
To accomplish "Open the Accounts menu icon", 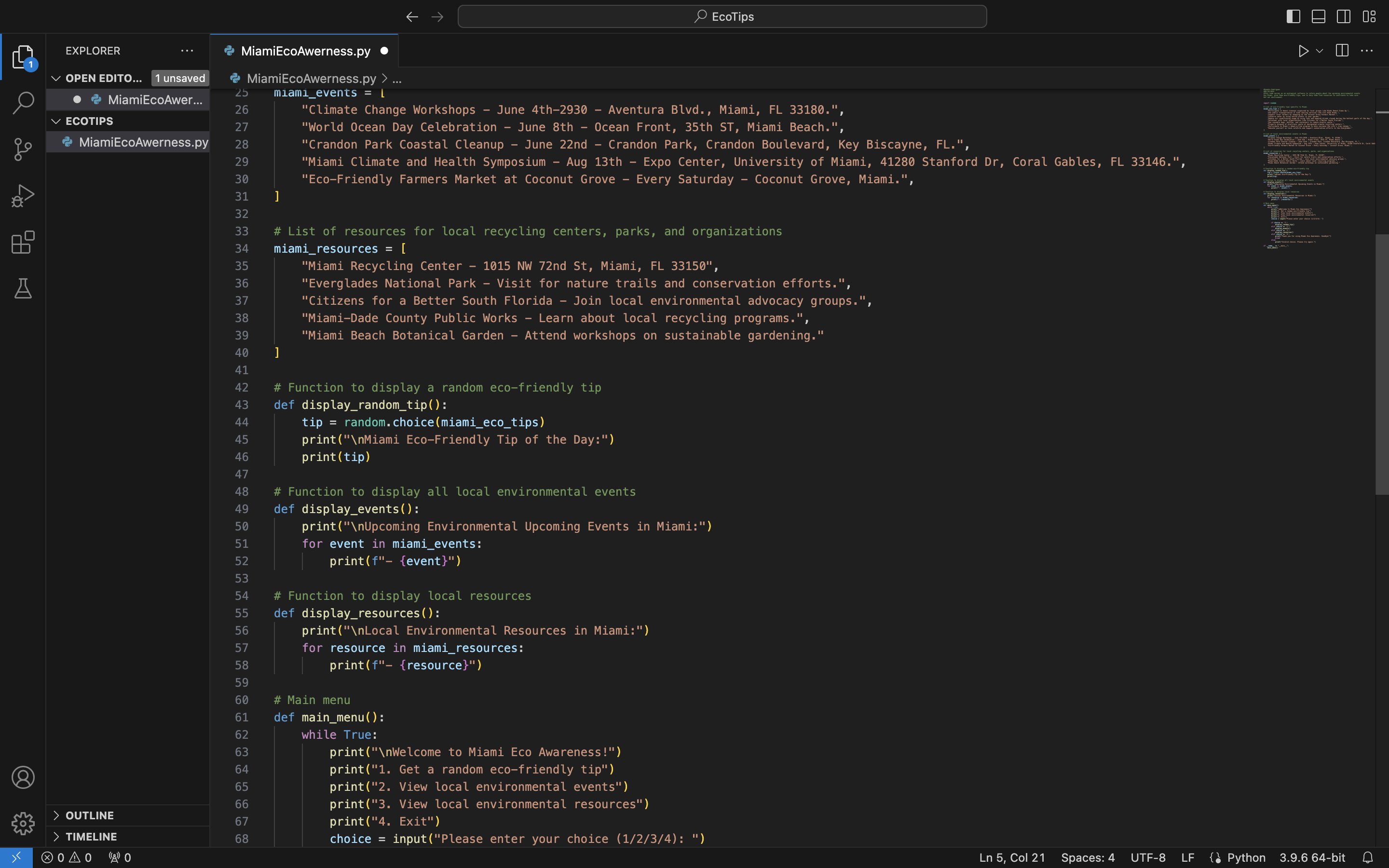I will (23, 777).
